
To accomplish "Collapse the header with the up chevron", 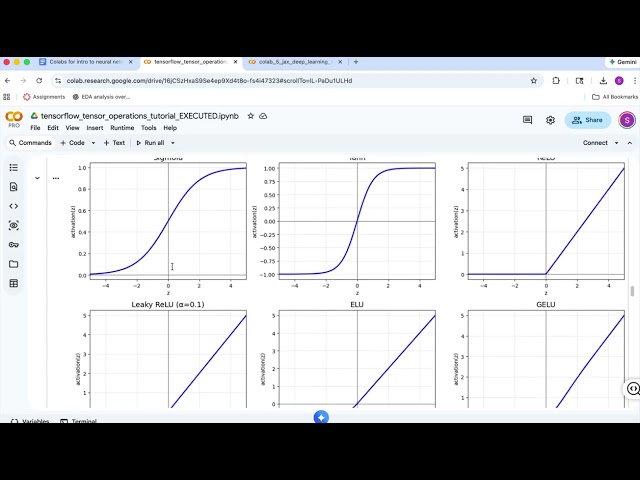I will pyautogui.click(x=630, y=143).
